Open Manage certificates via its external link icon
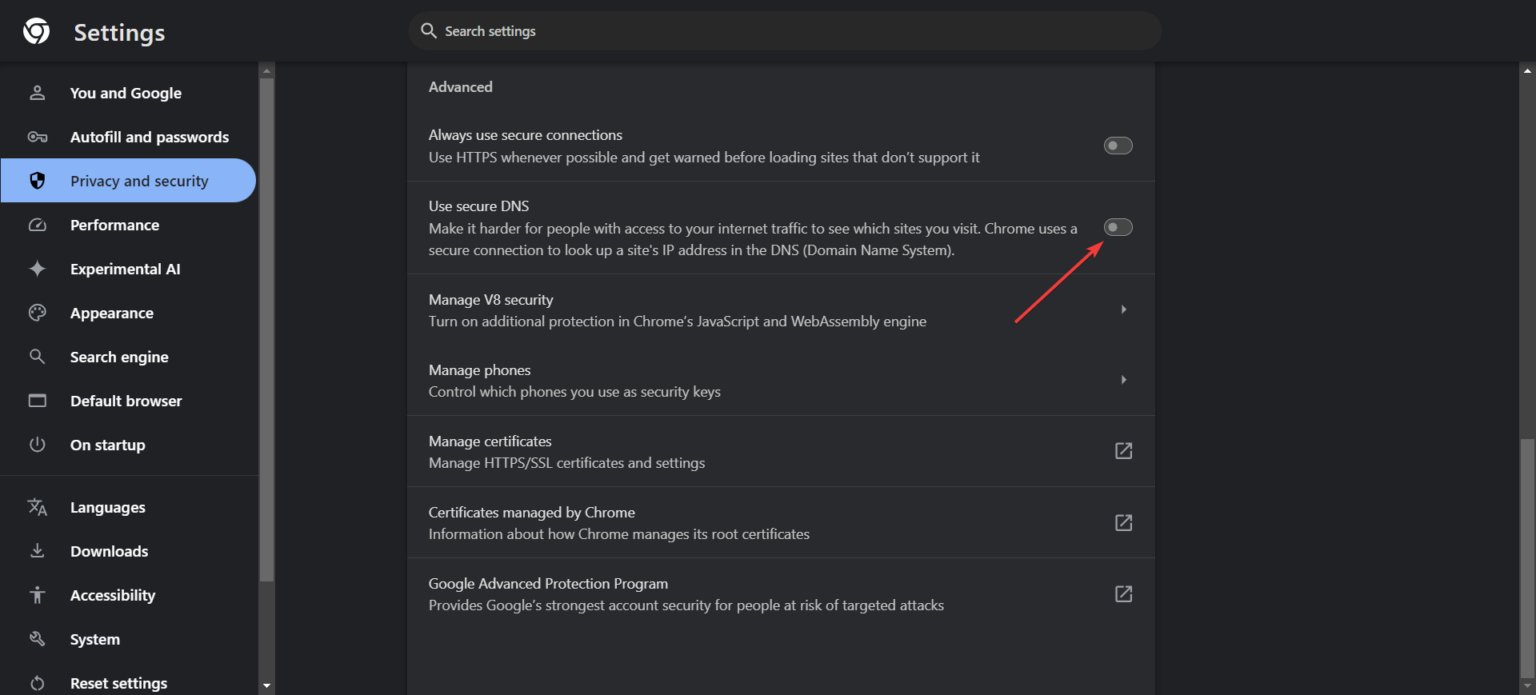1536x695 pixels. click(x=1123, y=451)
